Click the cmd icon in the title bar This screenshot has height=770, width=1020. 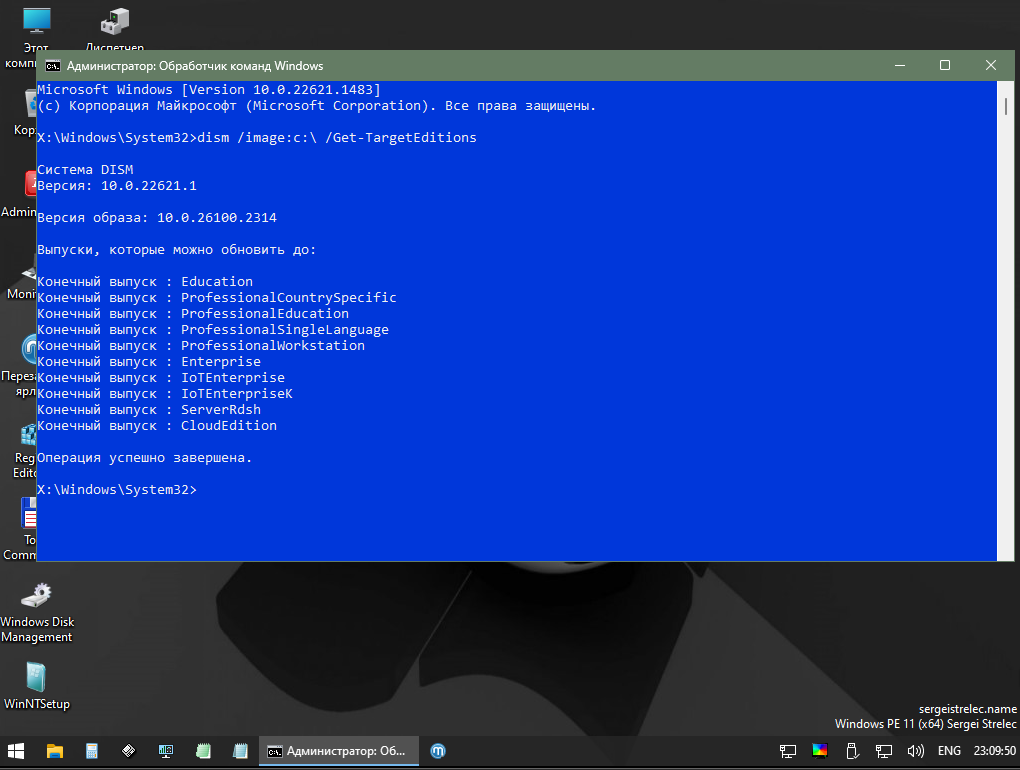pos(52,66)
